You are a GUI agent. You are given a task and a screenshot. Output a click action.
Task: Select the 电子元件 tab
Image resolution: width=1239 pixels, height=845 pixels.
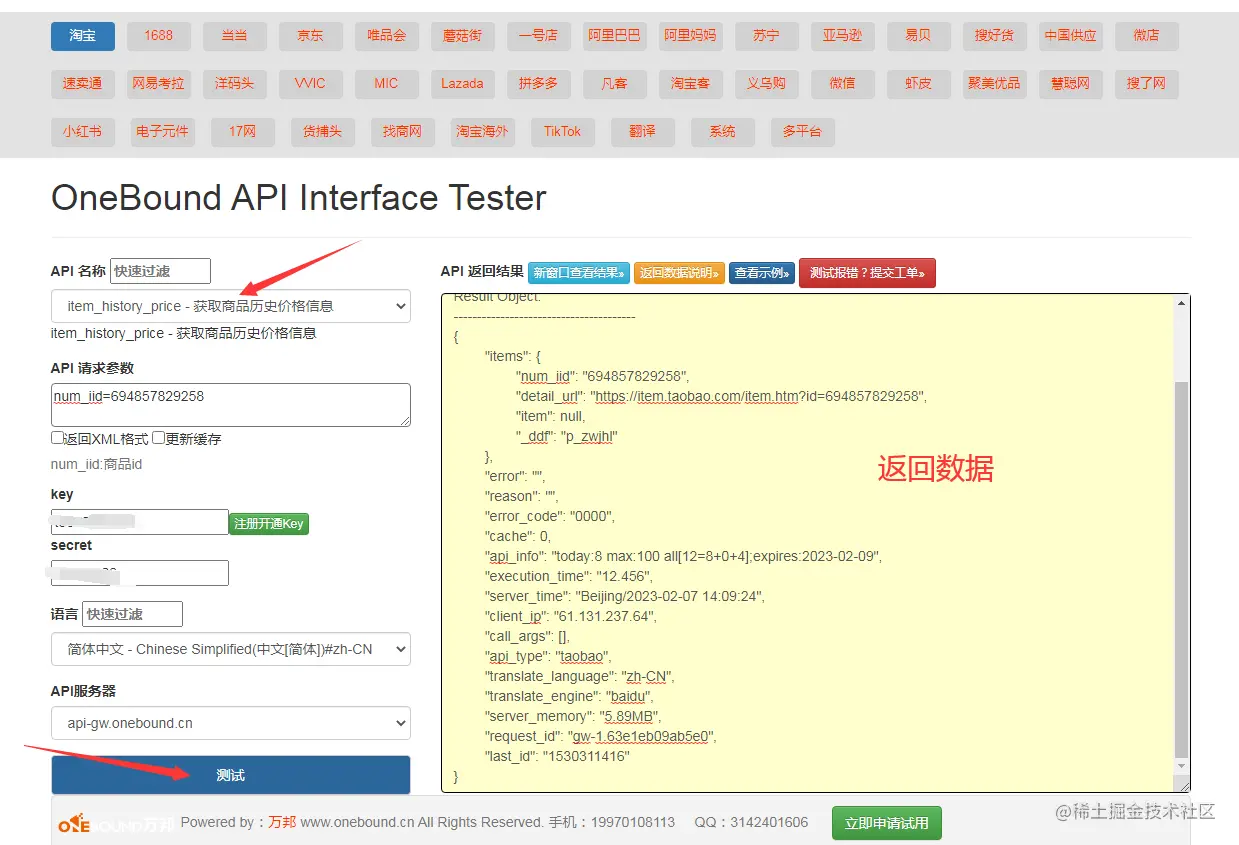point(163,132)
